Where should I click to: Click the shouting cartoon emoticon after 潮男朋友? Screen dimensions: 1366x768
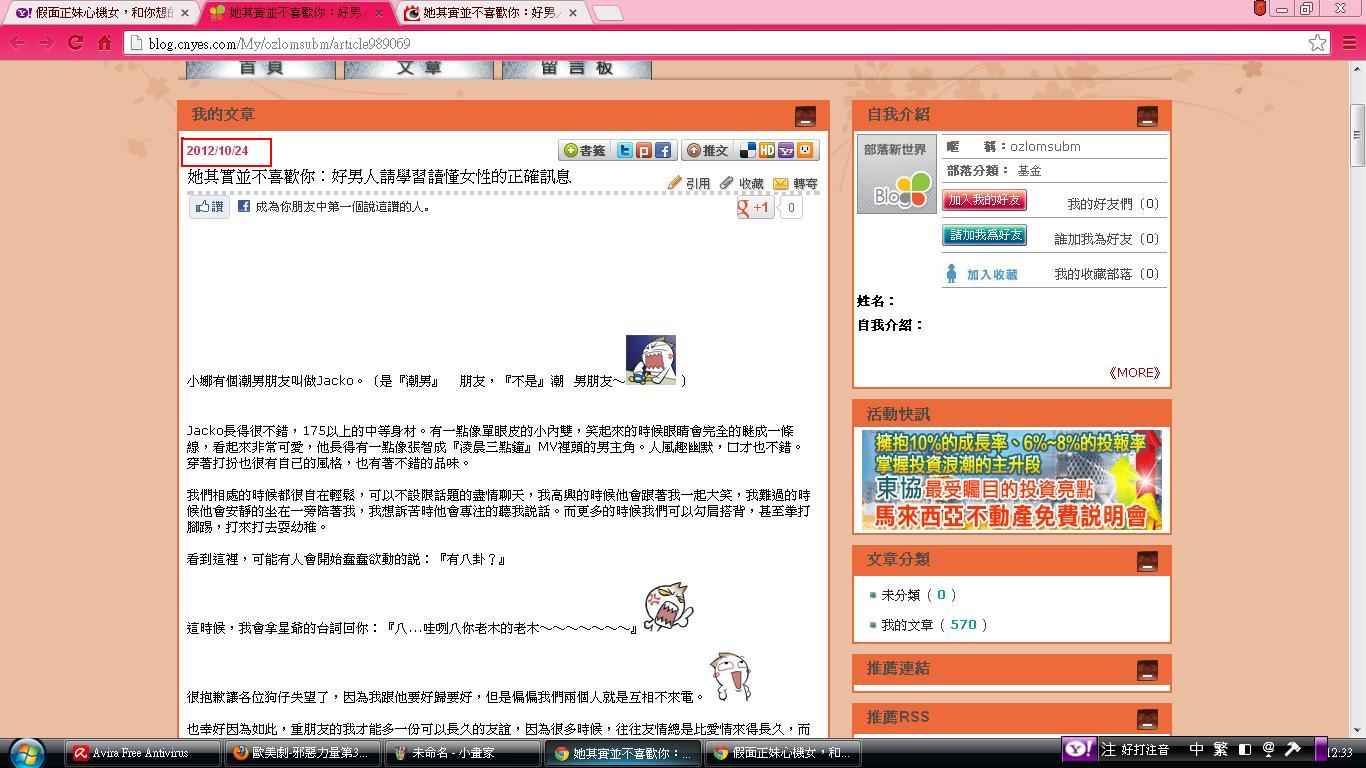(651, 360)
